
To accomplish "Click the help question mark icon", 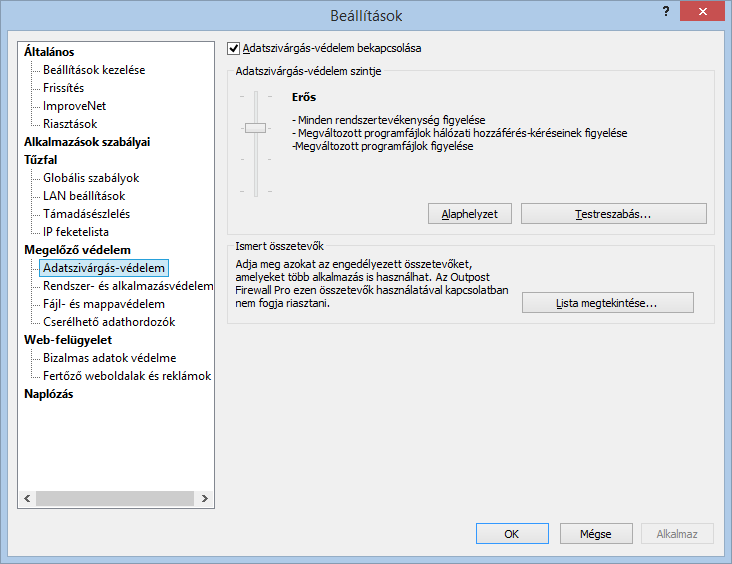I will [666, 12].
